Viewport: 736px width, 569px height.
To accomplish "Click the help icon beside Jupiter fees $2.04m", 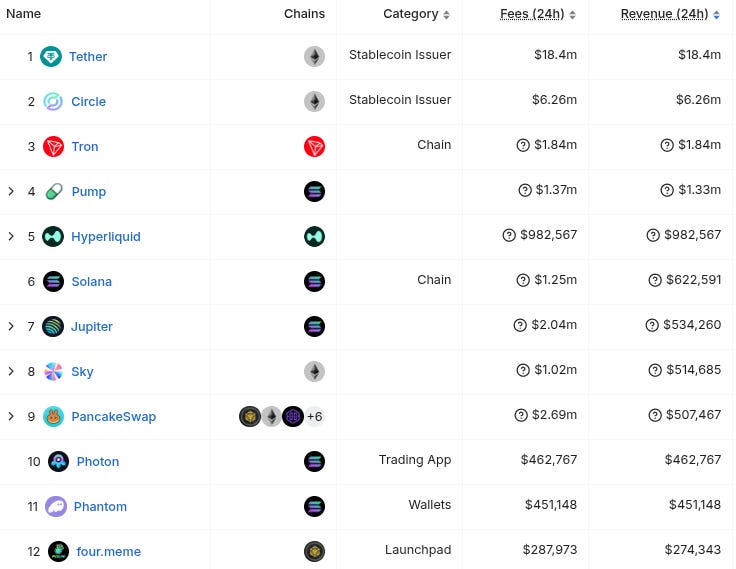I will tap(520, 325).
